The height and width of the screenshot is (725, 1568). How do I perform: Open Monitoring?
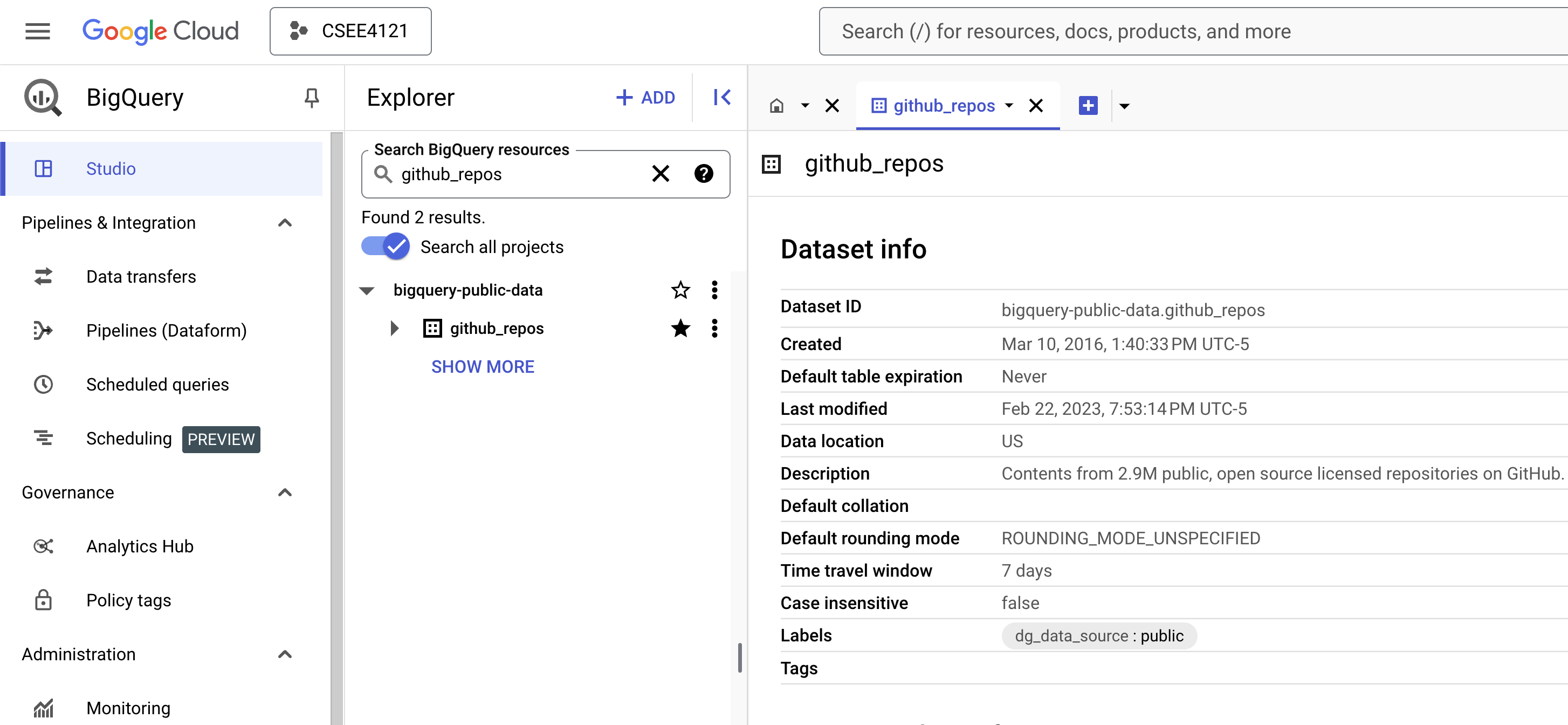(128, 707)
